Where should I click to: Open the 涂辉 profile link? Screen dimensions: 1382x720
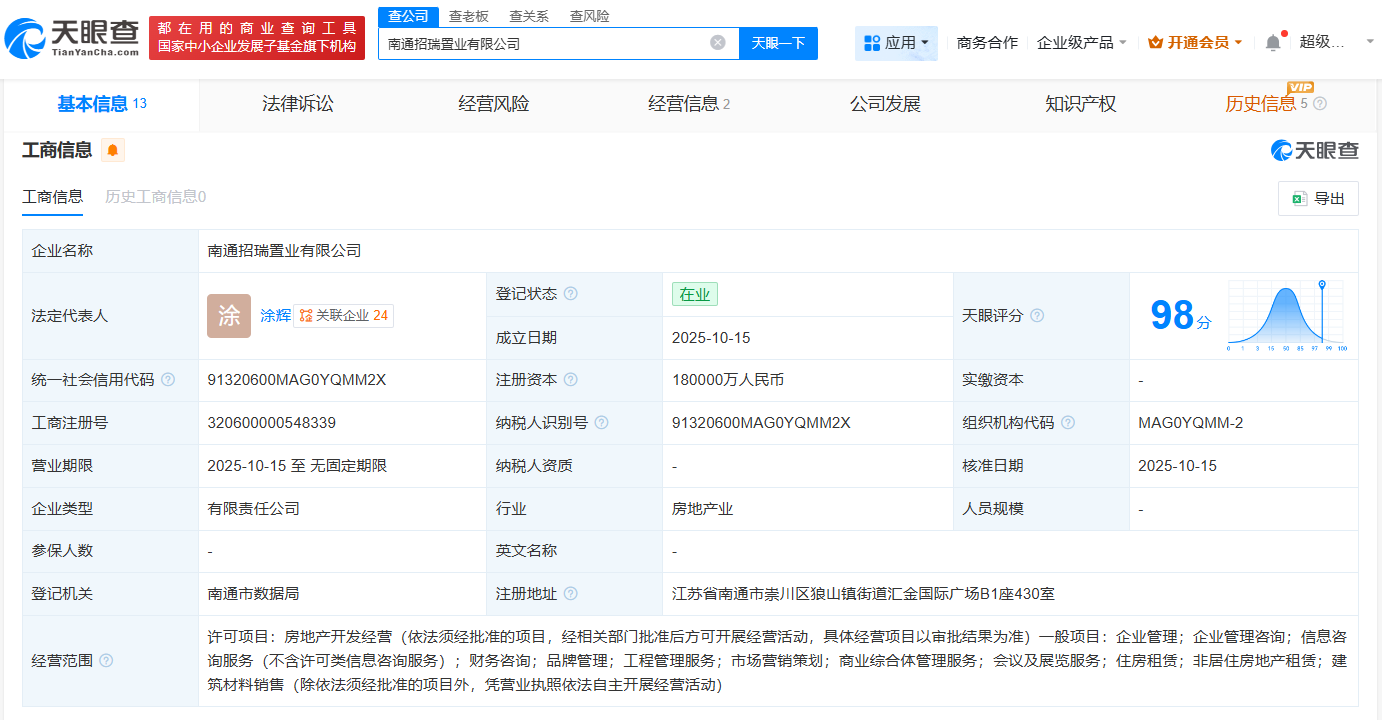coord(274,315)
